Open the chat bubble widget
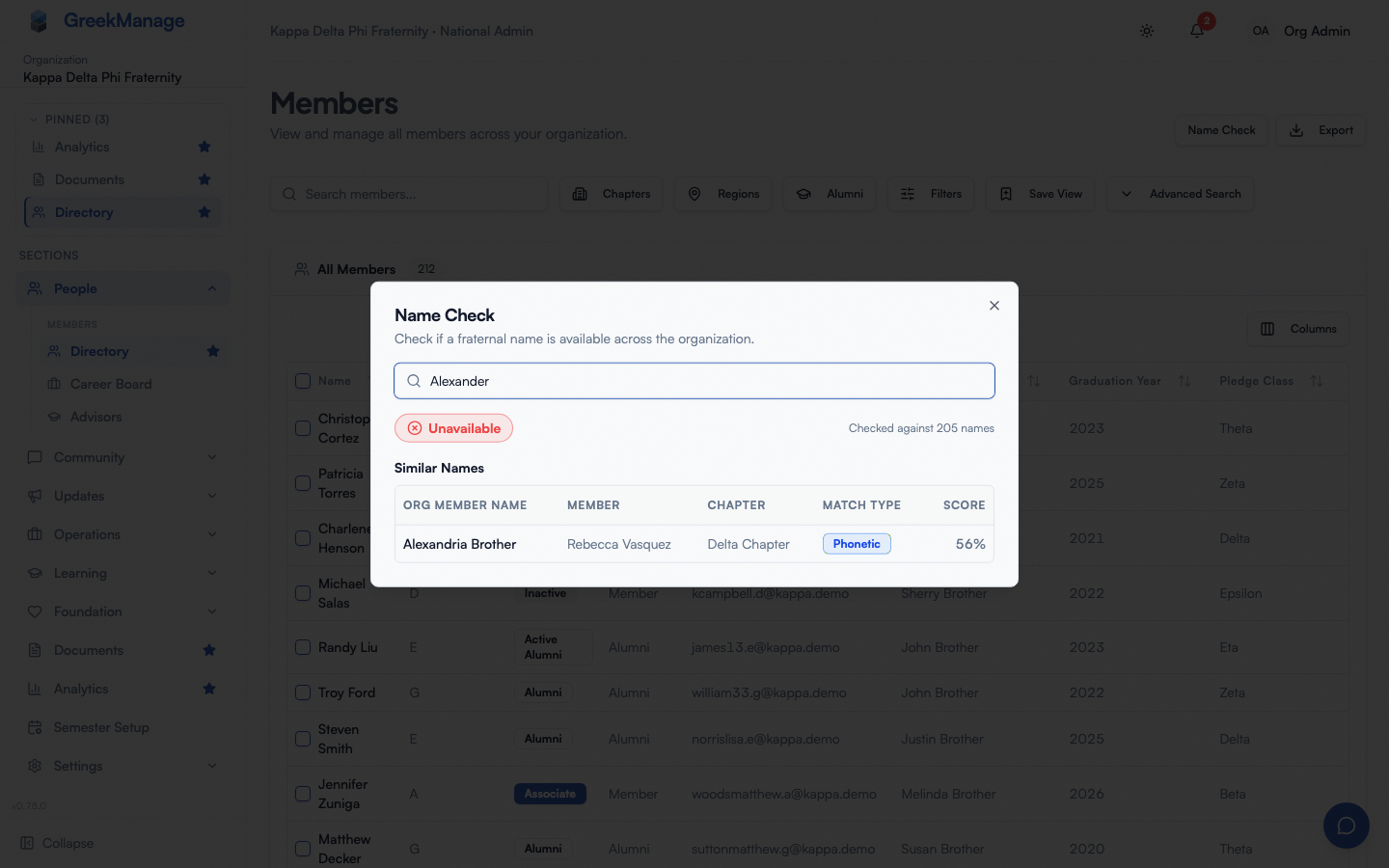This screenshot has height=868, width=1389. (x=1347, y=826)
